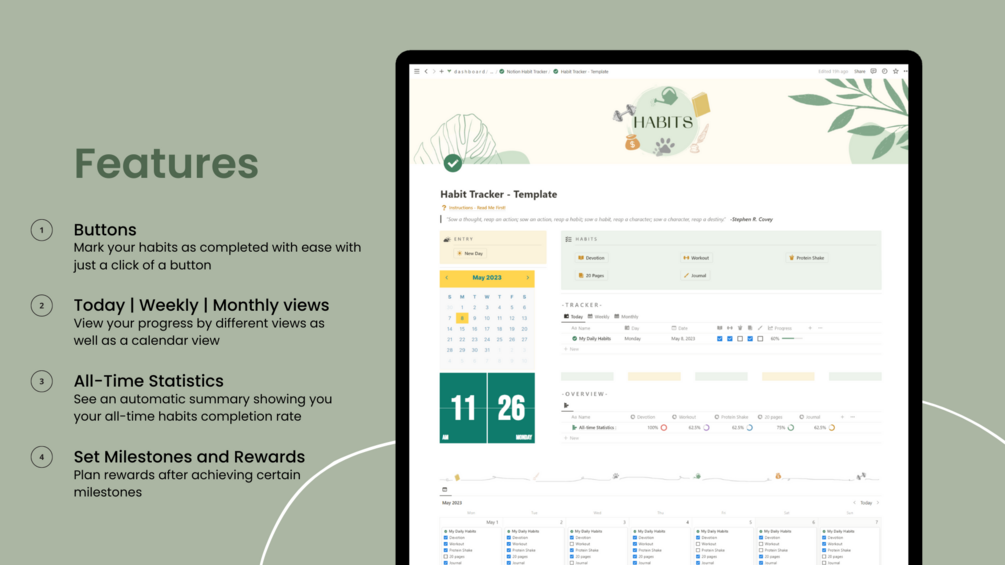Toggle Devotion checkbox on May 1 card

[445, 537]
